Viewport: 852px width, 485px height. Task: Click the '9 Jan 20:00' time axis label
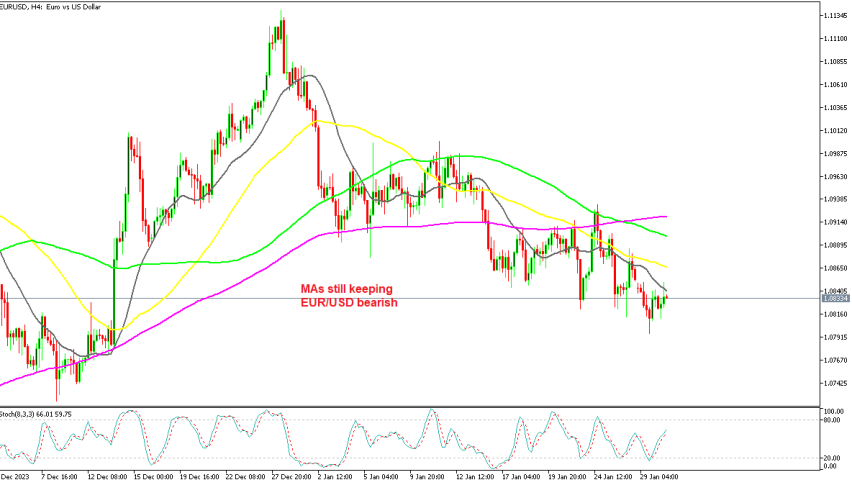tap(428, 477)
